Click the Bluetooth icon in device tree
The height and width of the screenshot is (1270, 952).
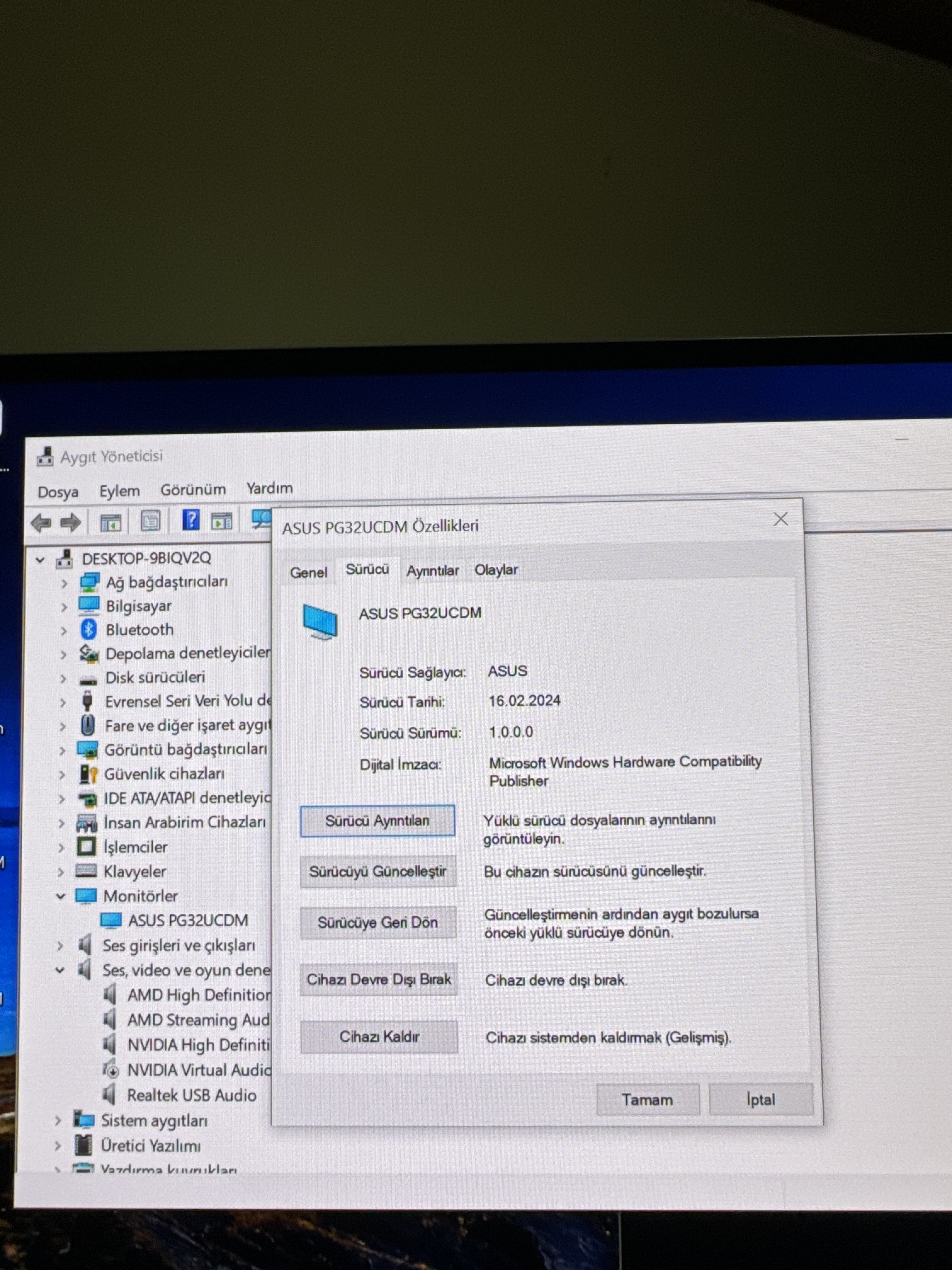coord(88,630)
